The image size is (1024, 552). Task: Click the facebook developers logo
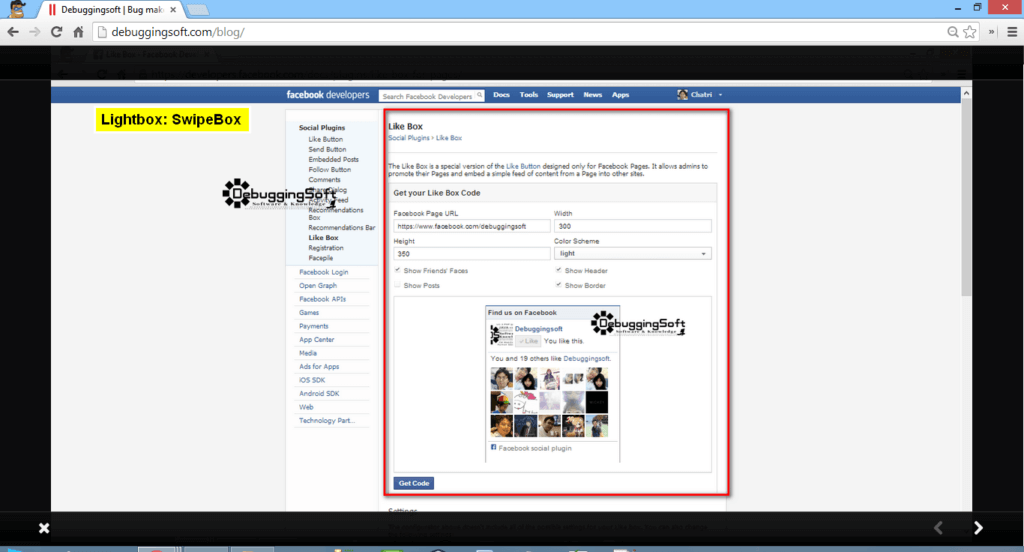tap(328, 95)
